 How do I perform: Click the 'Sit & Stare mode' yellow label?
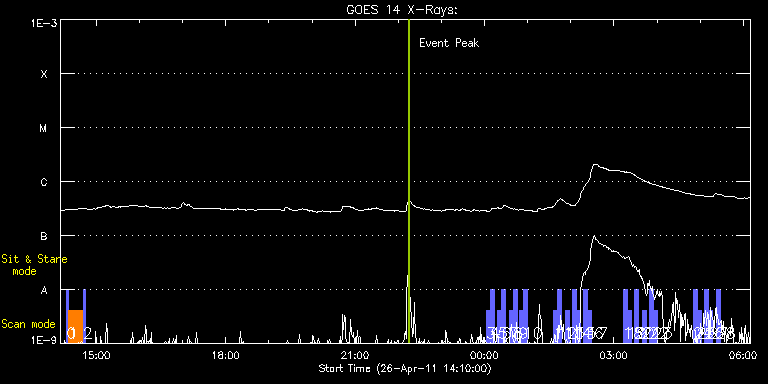pos(34,264)
